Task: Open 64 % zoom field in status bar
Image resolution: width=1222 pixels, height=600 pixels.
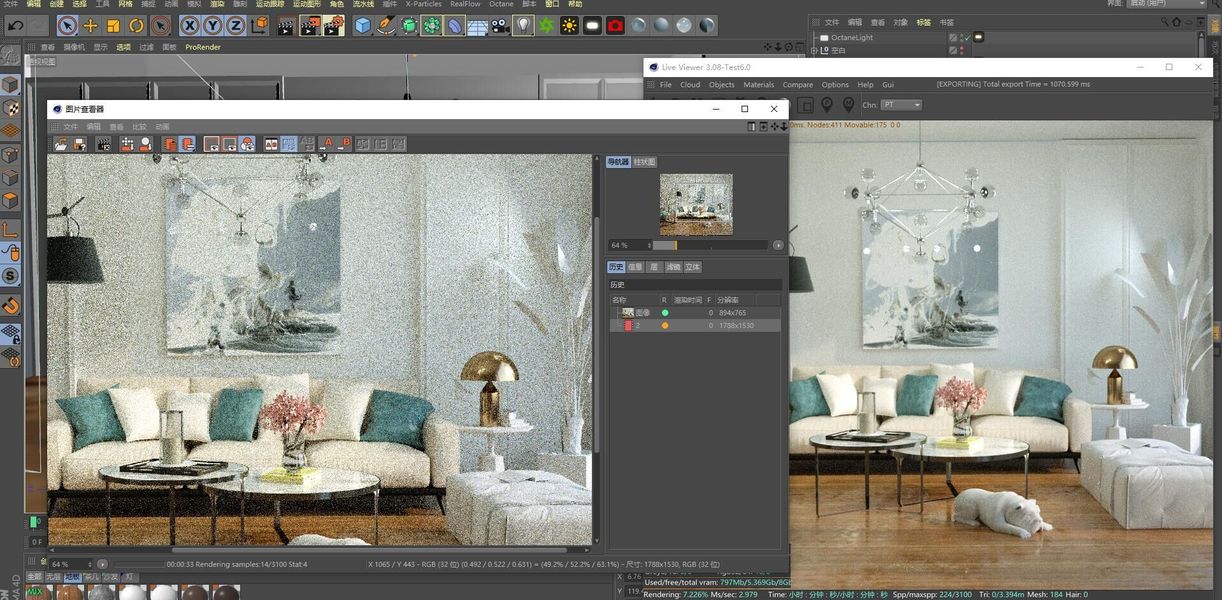Action: [x=71, y=564]
